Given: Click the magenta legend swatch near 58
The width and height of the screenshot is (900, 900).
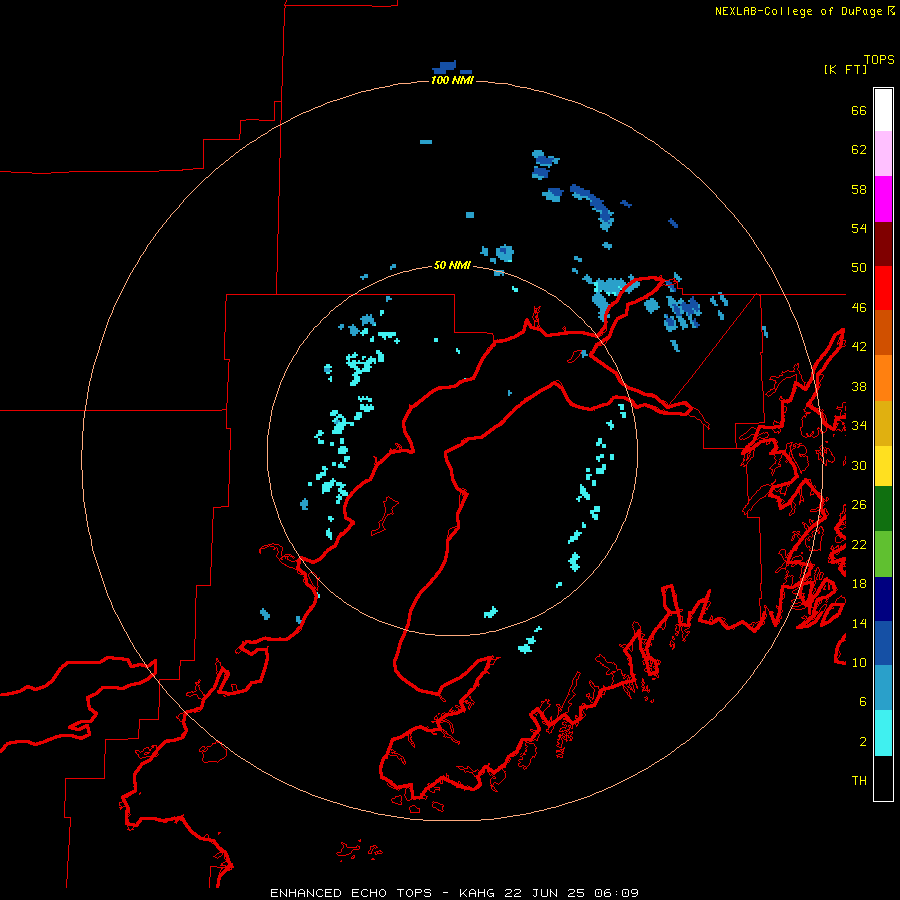Looking at the screenshot, I should click(x=883, y=199).
